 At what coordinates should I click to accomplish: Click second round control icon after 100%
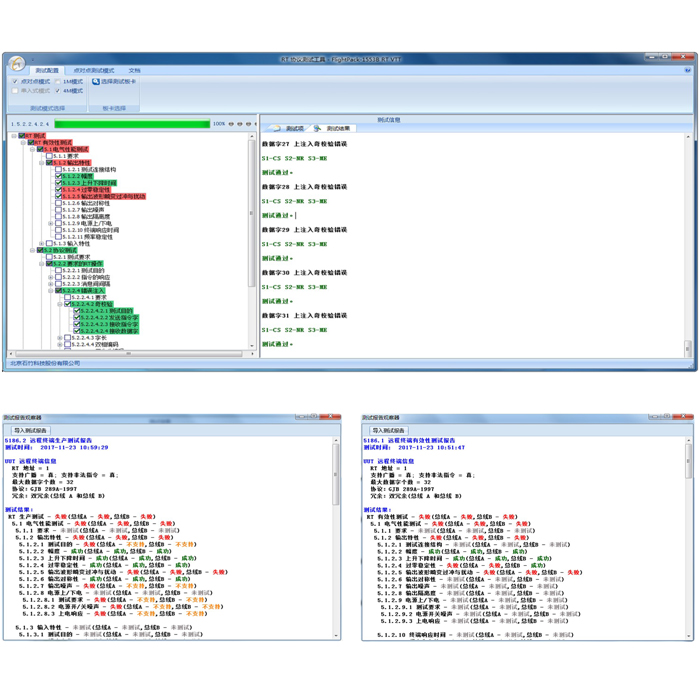[x=240, y=124]
